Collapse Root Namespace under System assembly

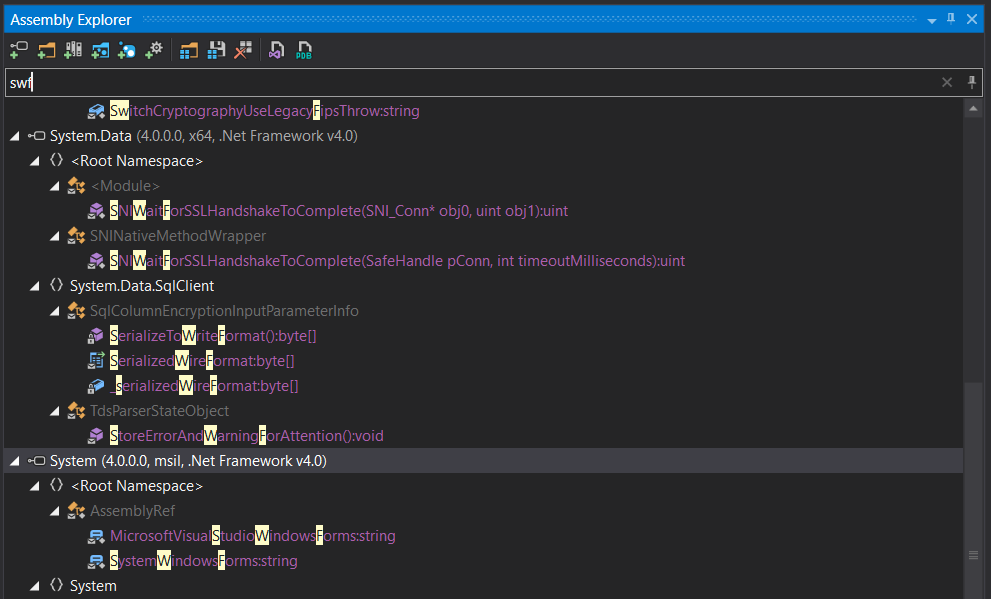pos(35,486)
